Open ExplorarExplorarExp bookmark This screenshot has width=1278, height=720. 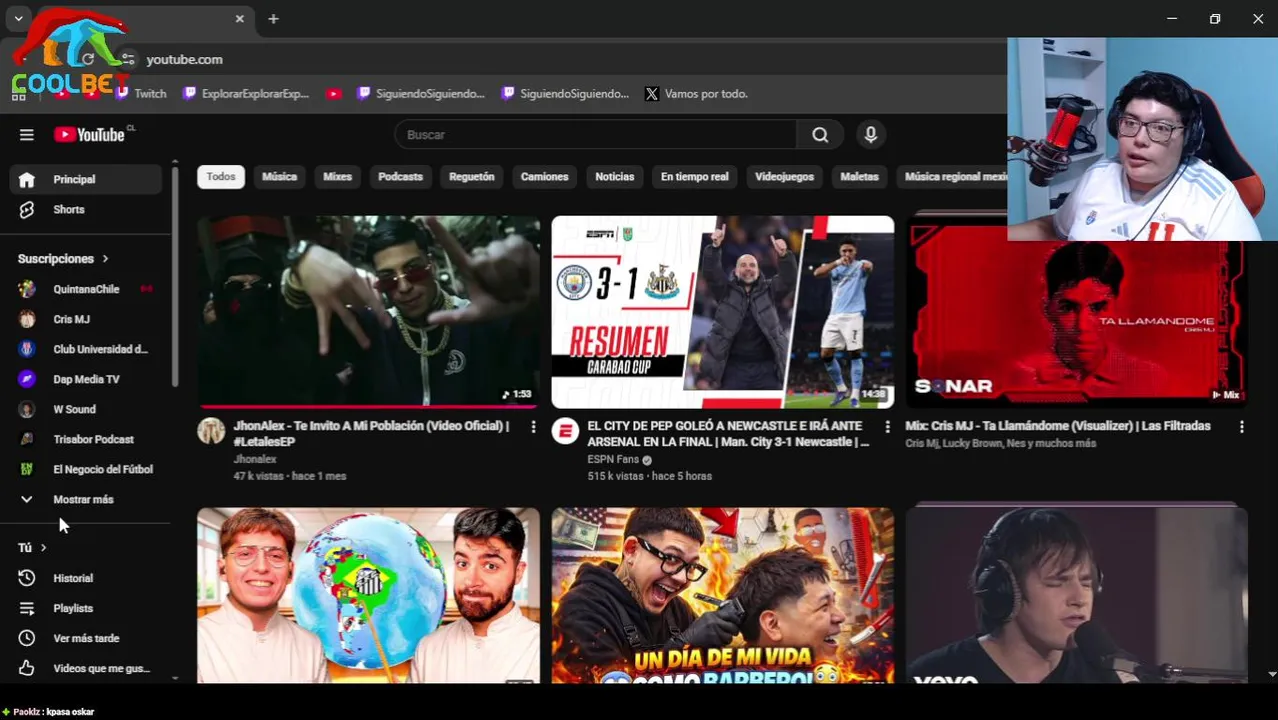(246, 94)
